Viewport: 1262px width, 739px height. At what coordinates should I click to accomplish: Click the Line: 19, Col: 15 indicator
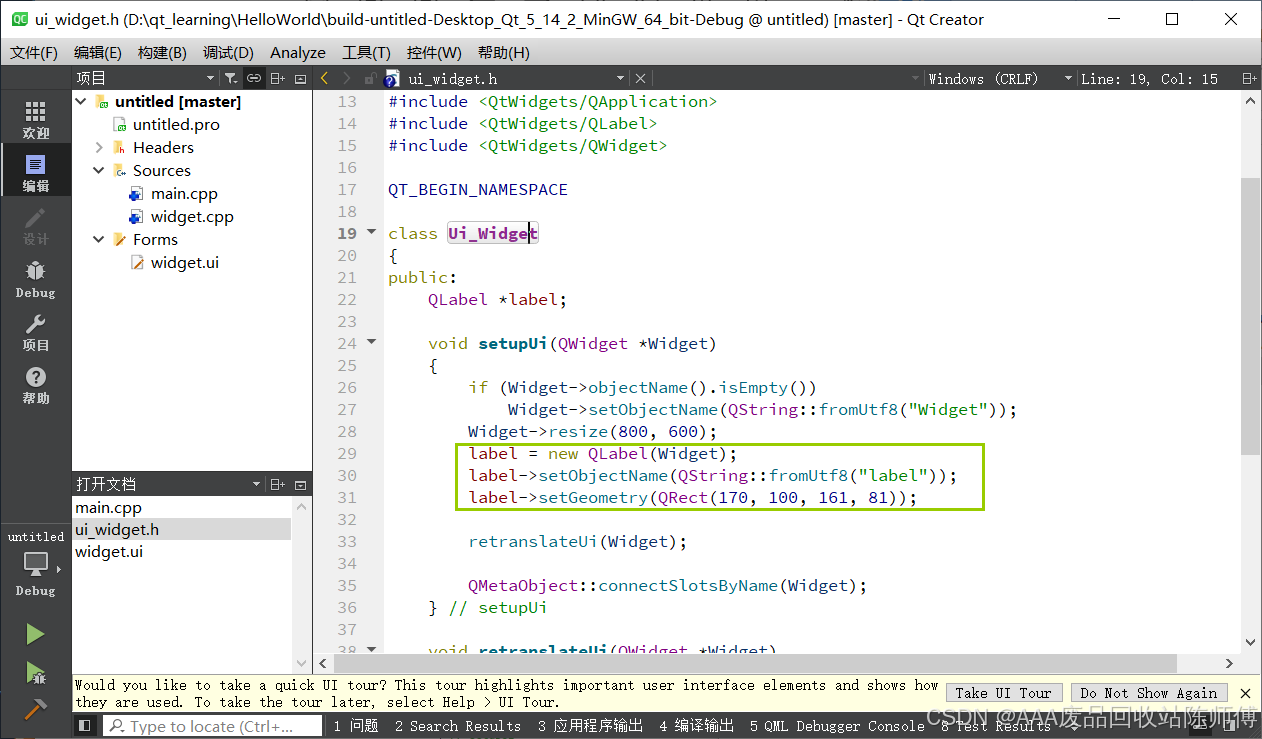(1149, 78)
